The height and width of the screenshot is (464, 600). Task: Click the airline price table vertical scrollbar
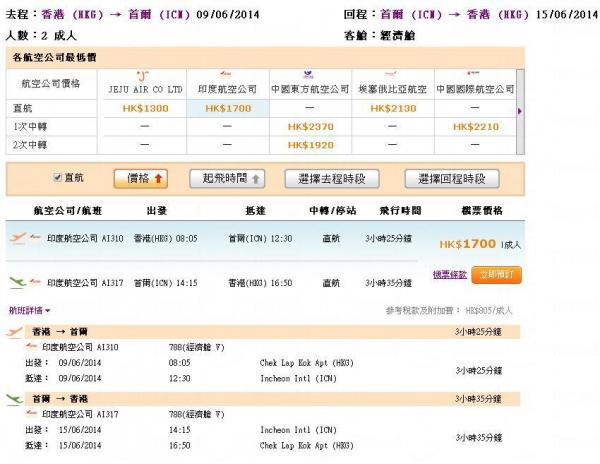point(520,112)
